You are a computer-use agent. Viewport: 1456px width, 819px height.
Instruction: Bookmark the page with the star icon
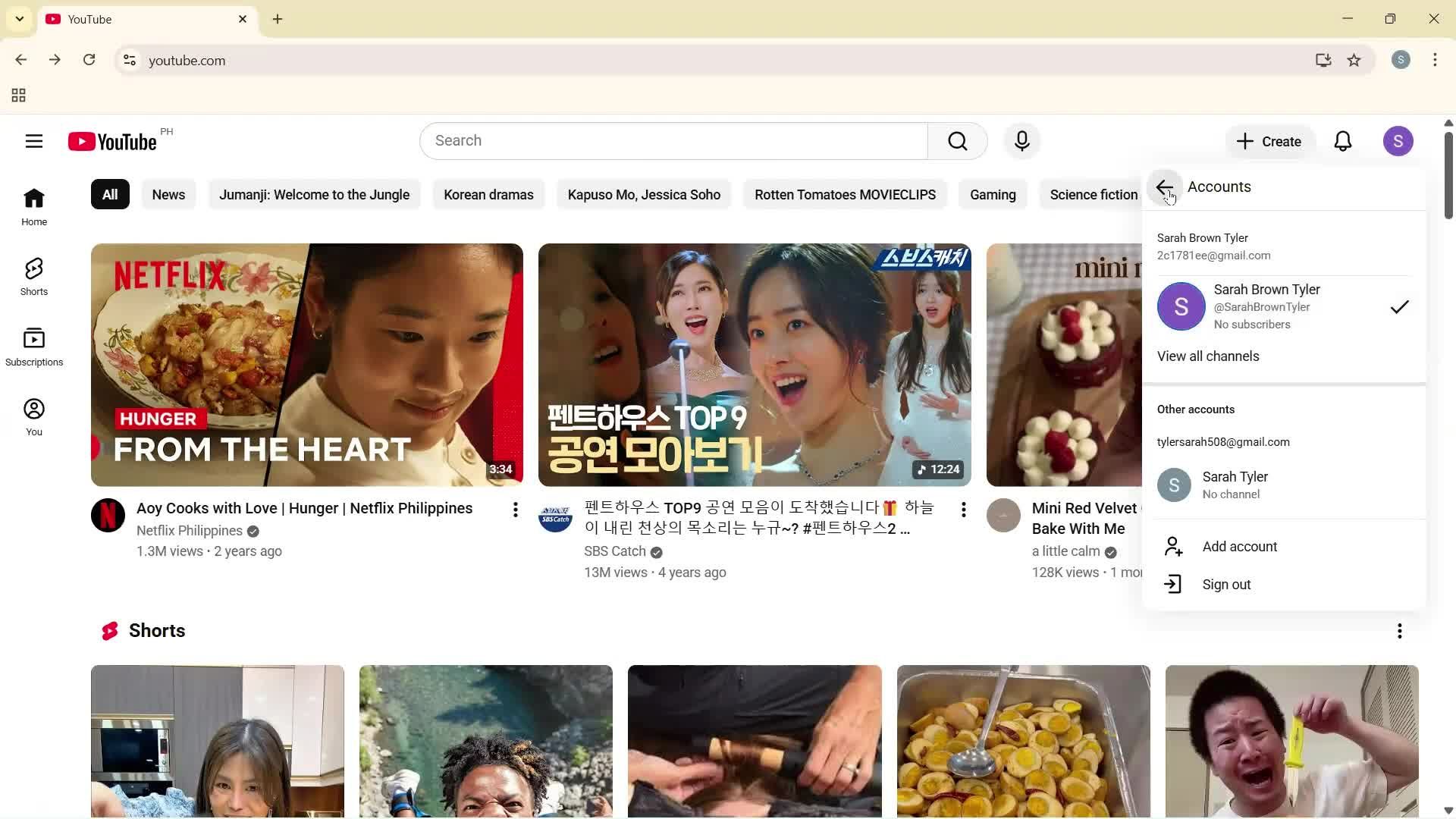click(x=1354, y=60)
